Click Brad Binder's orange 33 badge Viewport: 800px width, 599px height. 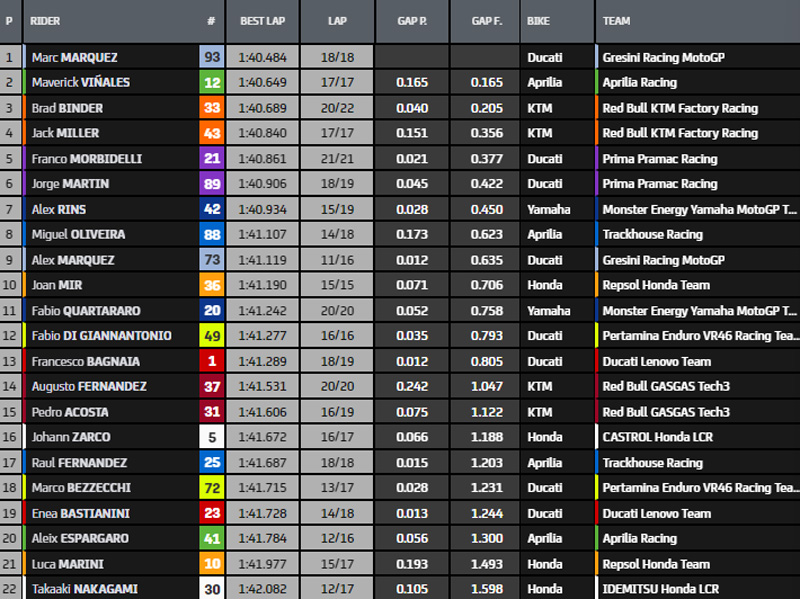pyautogui.click(x=211, y=108)
